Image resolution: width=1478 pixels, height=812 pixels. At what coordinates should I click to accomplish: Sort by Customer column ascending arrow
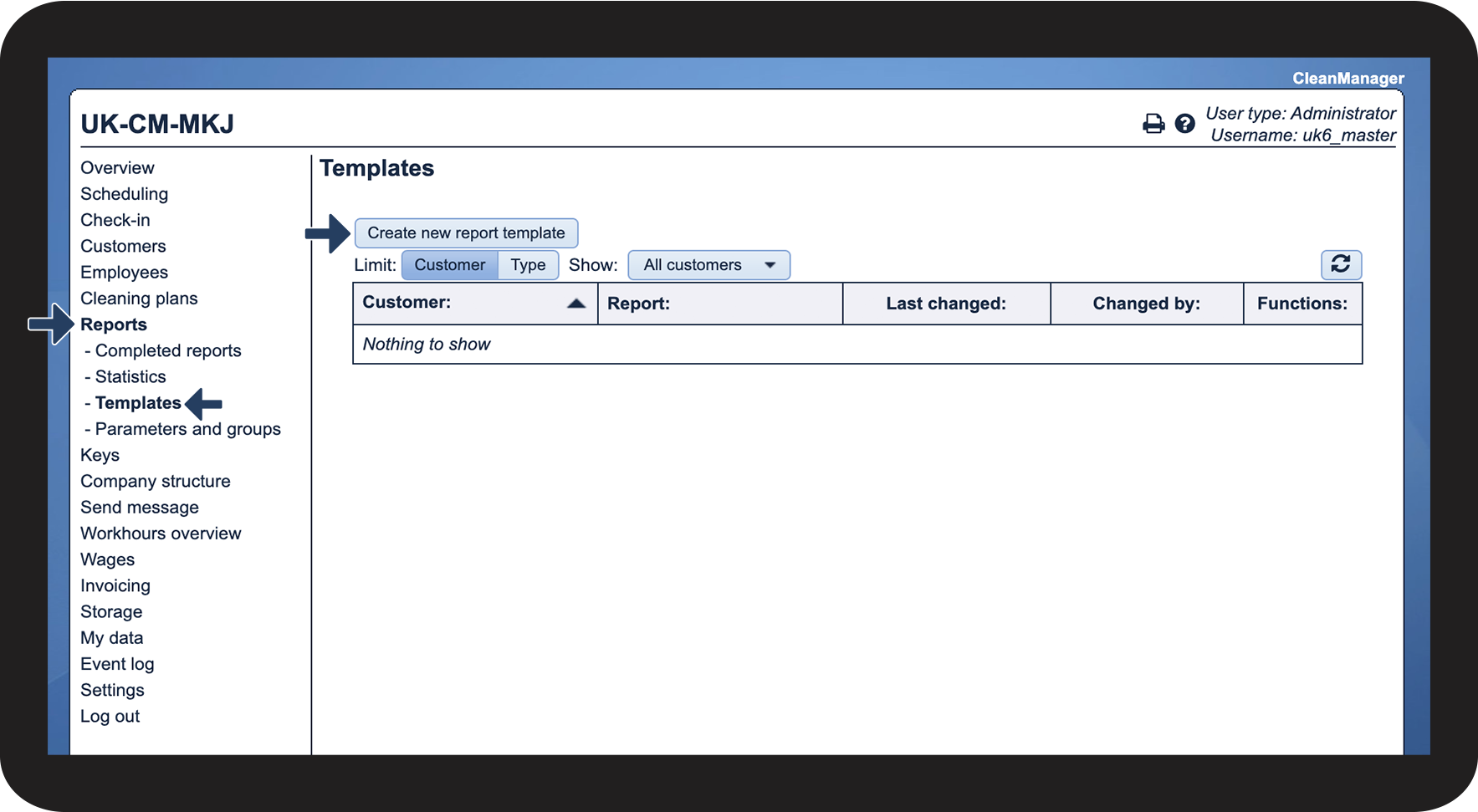click(576, 303)
